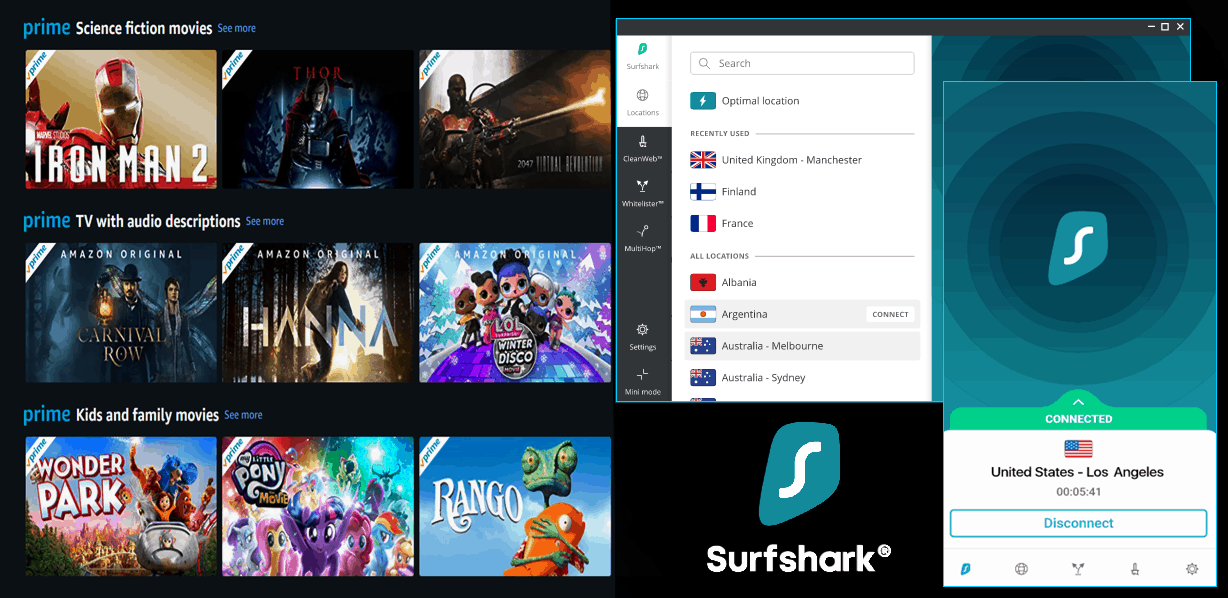Minimize the Surfshark window
Image resolution: width=1228 pixels, height=598 pixels.
pos(1149,26)
